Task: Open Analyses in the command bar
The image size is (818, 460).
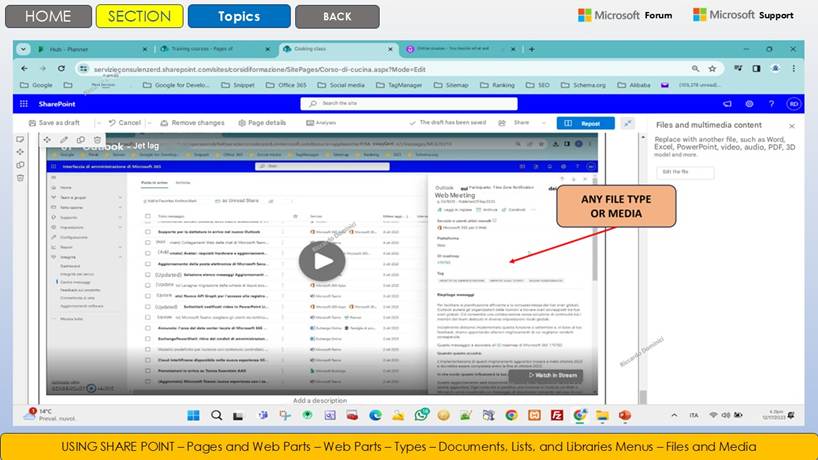Action: coord(321,123)
